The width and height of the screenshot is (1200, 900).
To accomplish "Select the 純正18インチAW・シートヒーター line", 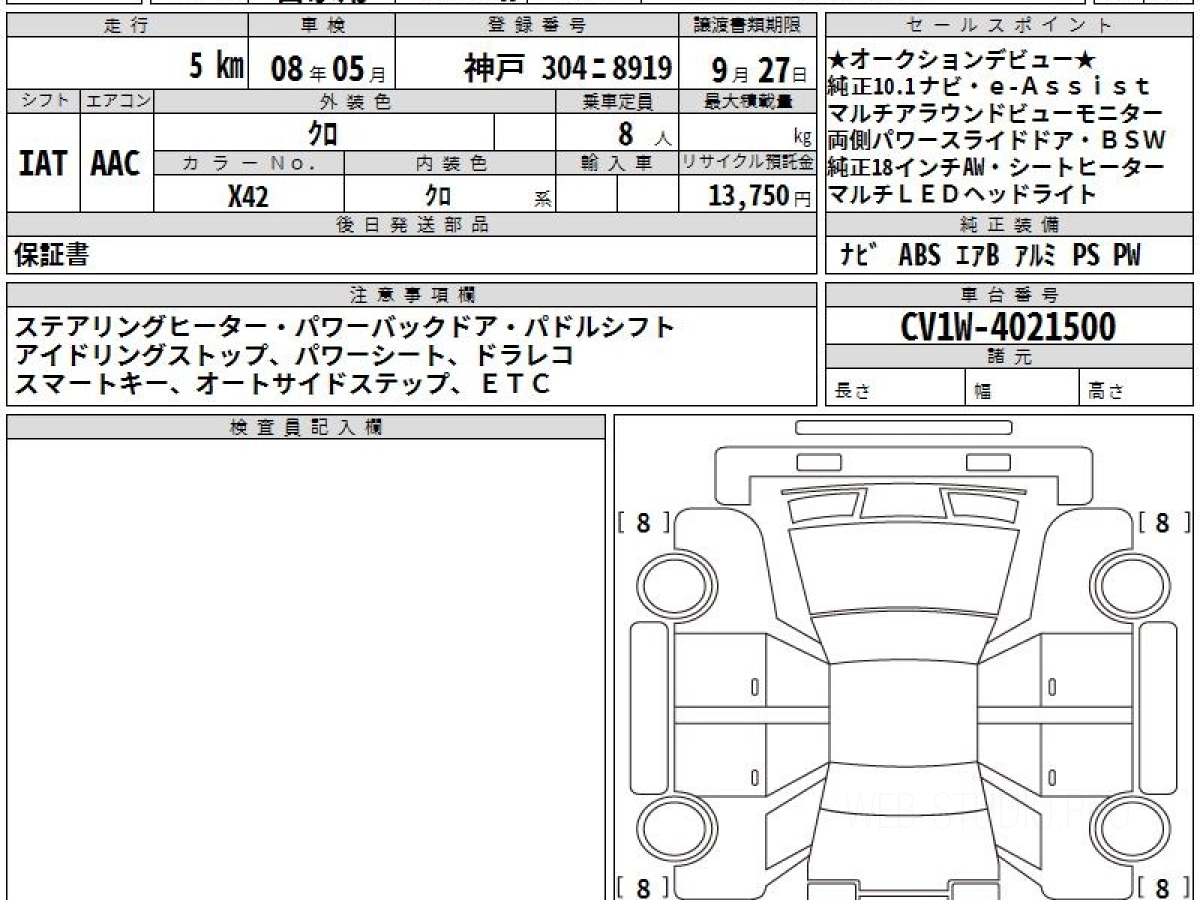I will pyautogui.click(x=996, y=167).
